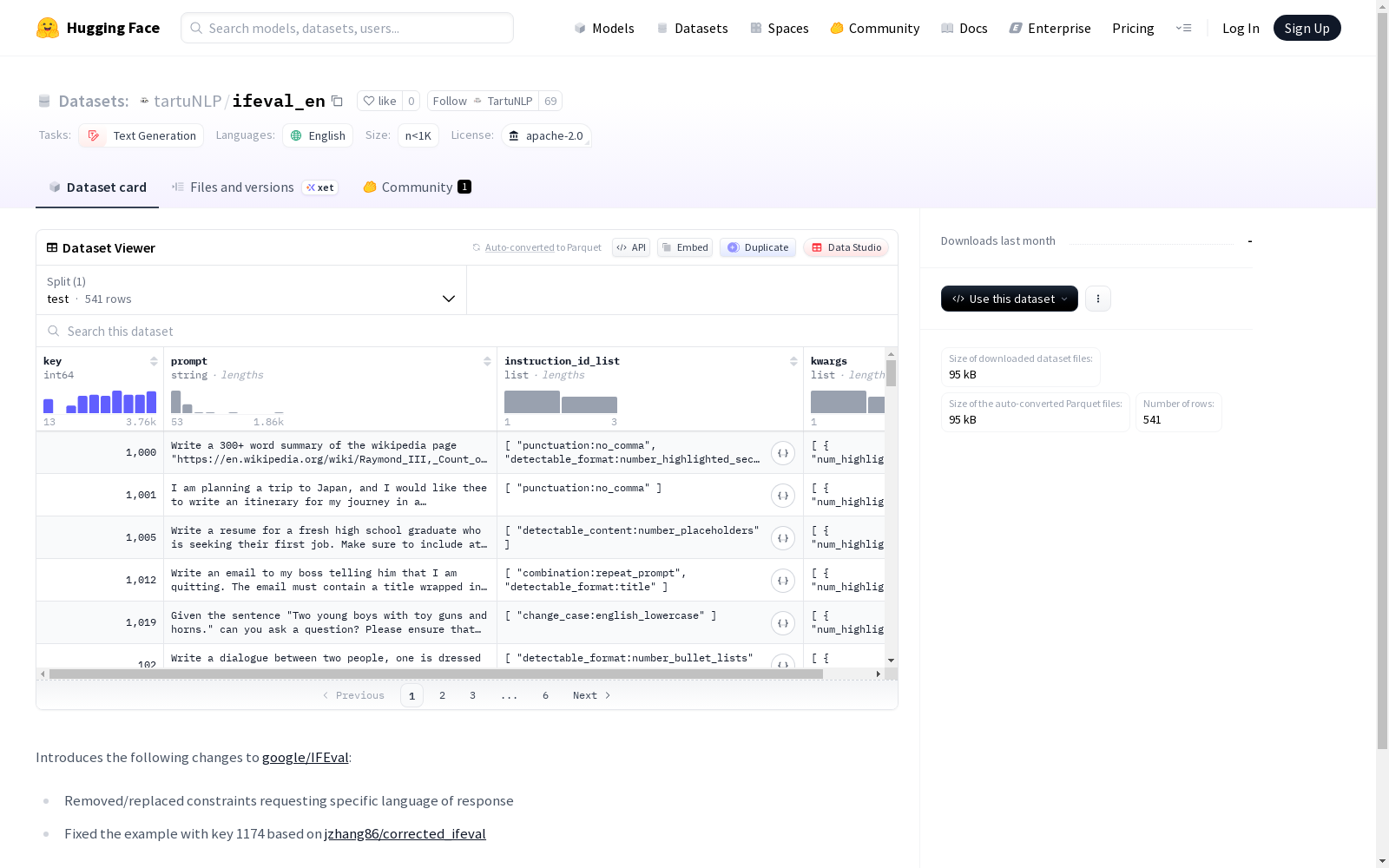Screen dimensions: 1389x868
Task: Expand JSON cell for combination:repeat_prompt row
Action: [x=783, y=581]
